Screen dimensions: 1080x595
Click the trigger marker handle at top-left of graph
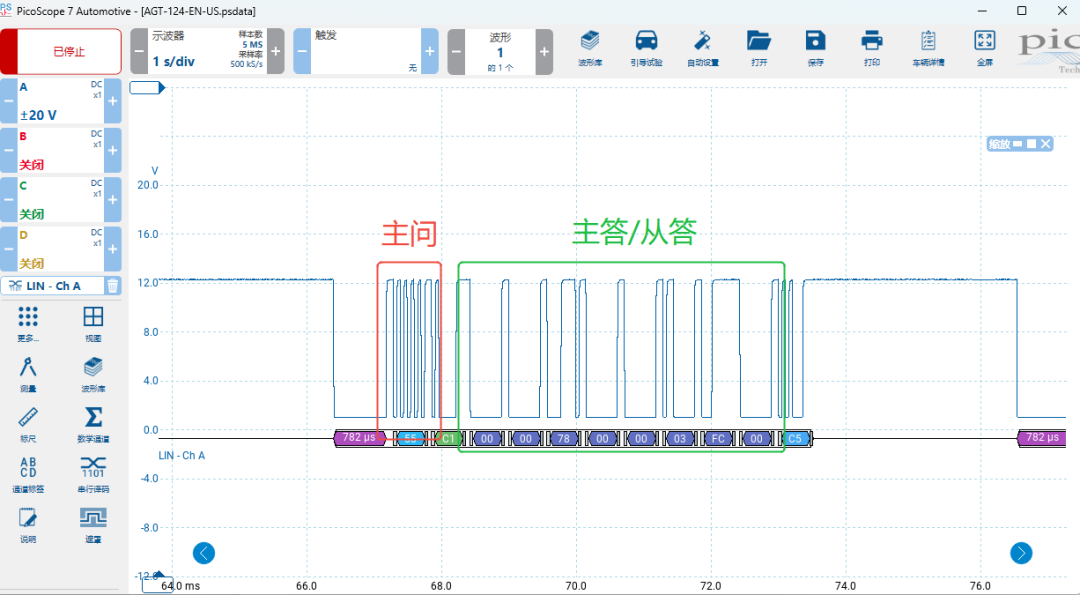click(147, 87)
